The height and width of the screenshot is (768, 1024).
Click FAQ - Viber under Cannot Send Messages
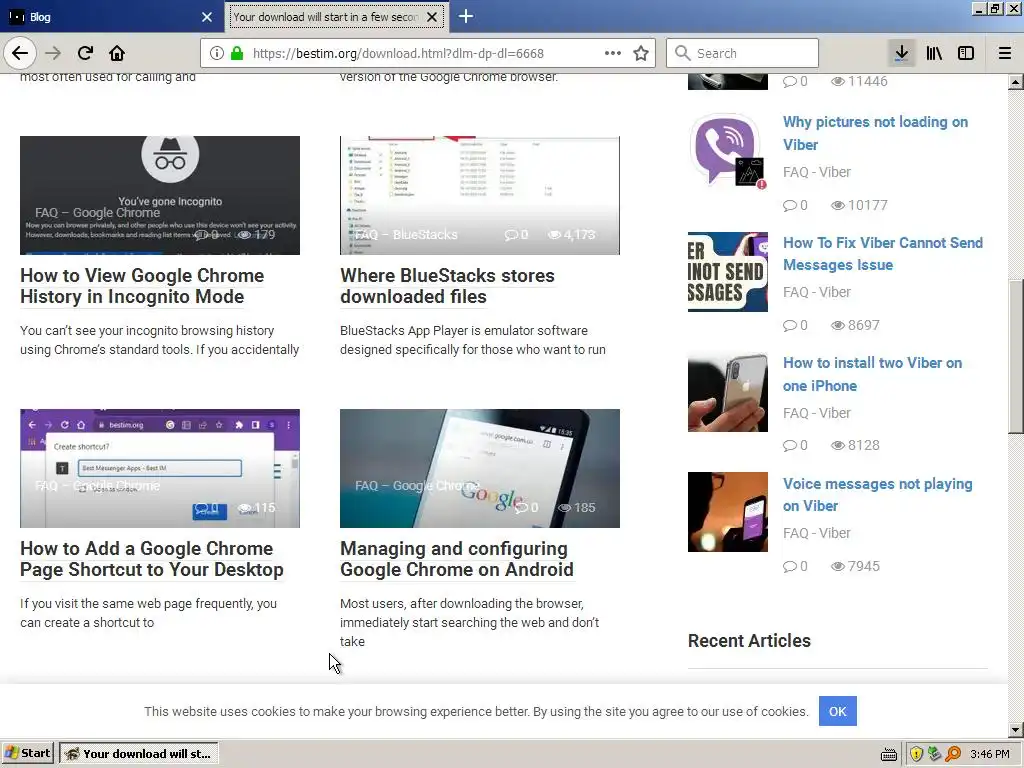(x=817, y=292)
